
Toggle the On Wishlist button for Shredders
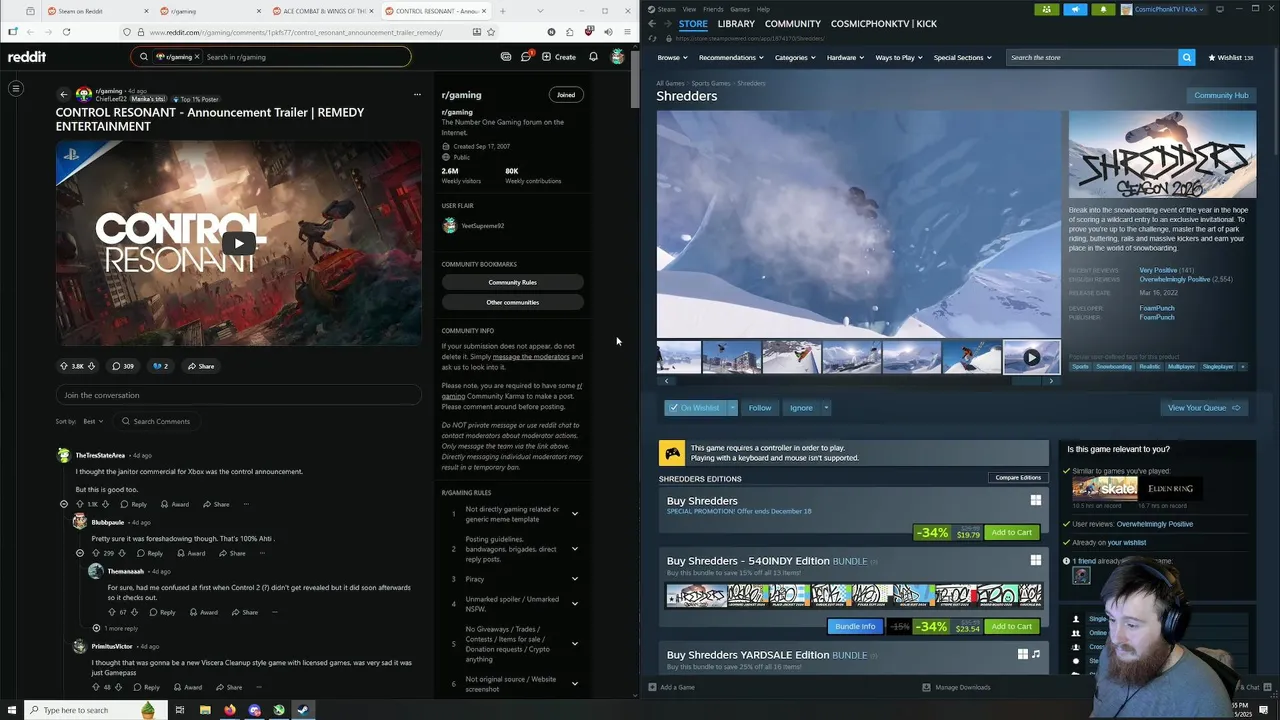tap(695, 408)
